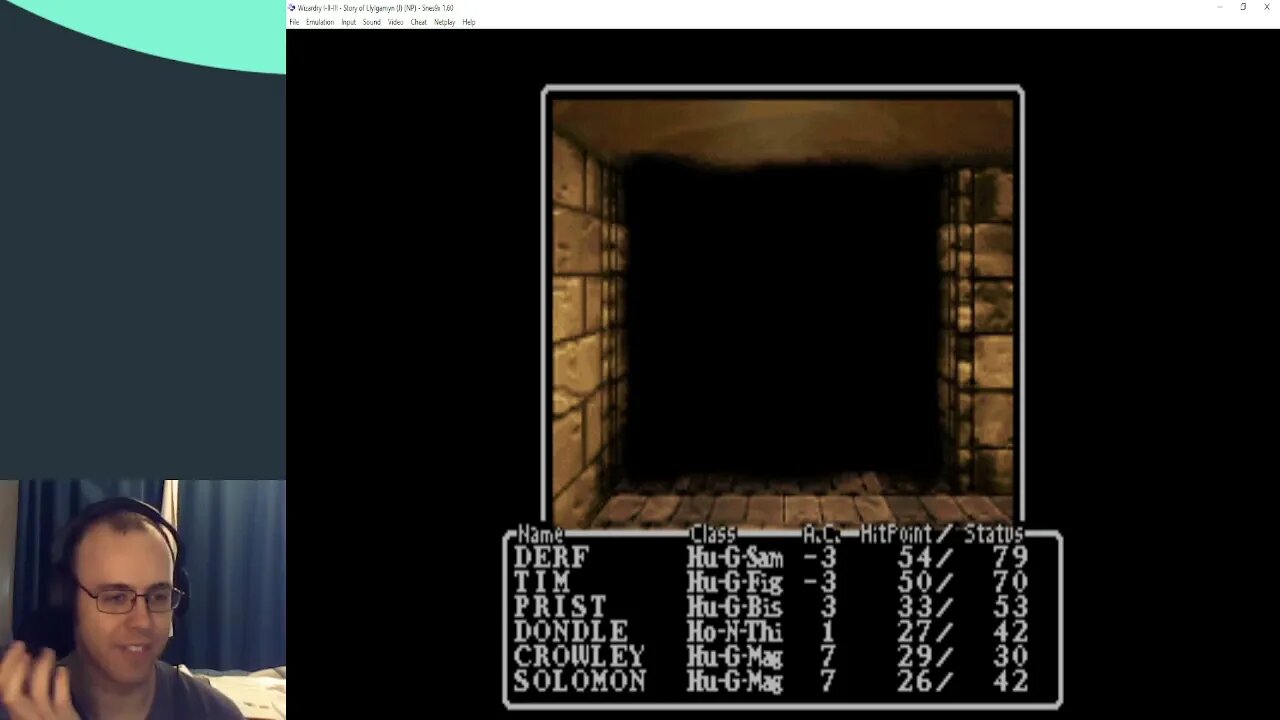The width and height of the screenshot is (1280, 720).
Task: Click DERF's max HP value 79
Action: coord(1010,557)
